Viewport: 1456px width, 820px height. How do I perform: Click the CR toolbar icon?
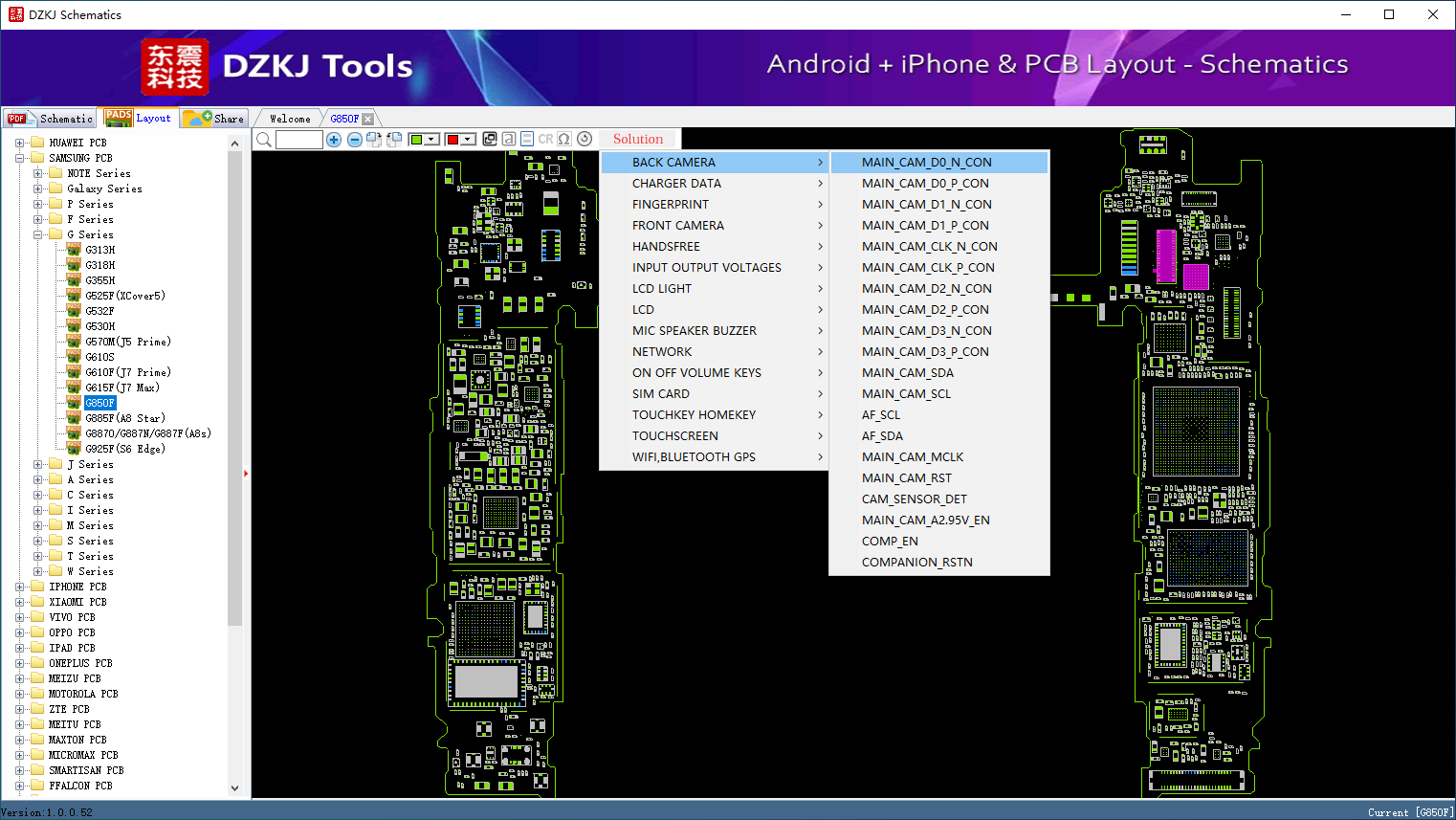(x=545, y=139)
